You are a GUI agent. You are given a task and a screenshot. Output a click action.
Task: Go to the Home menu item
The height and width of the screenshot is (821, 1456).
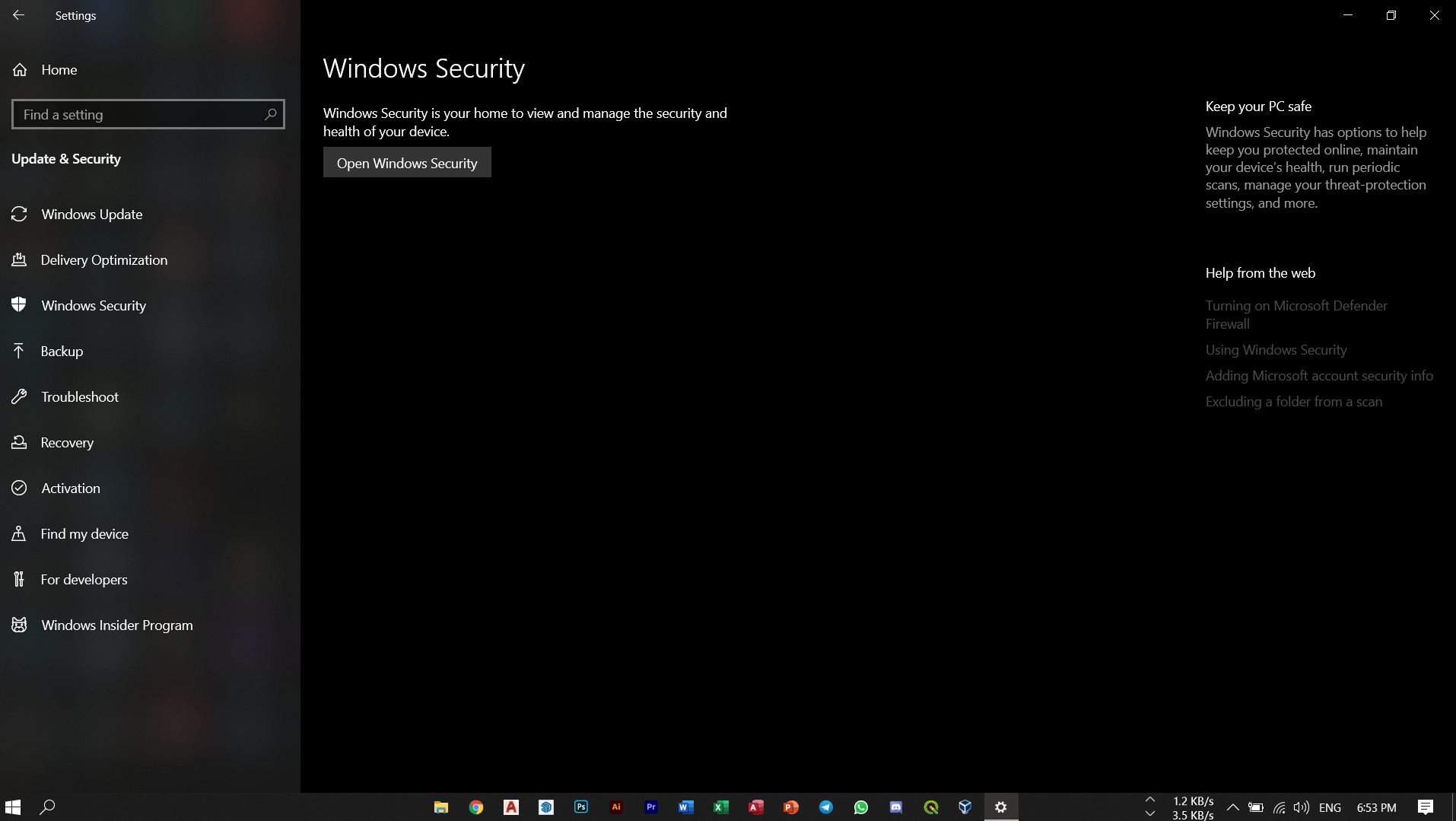(59, 69)
